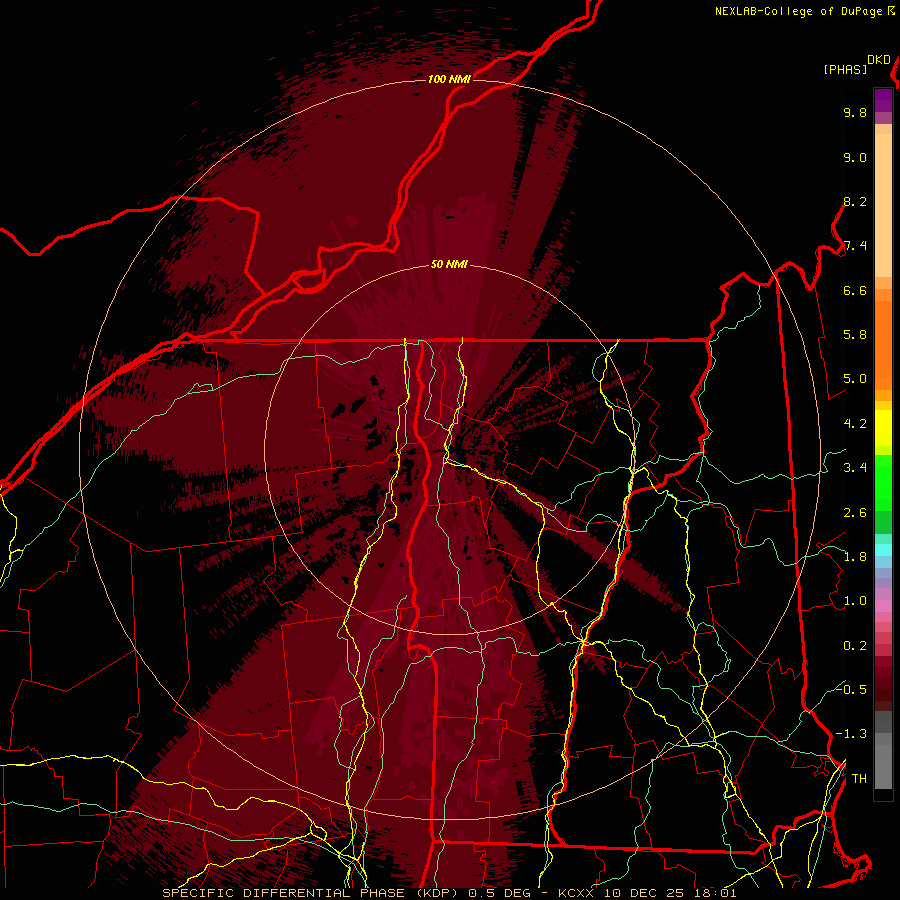Pick the bright green segment of the color bar
The height and width of the screenshot is (900, 900).
[x=883, y=482]
